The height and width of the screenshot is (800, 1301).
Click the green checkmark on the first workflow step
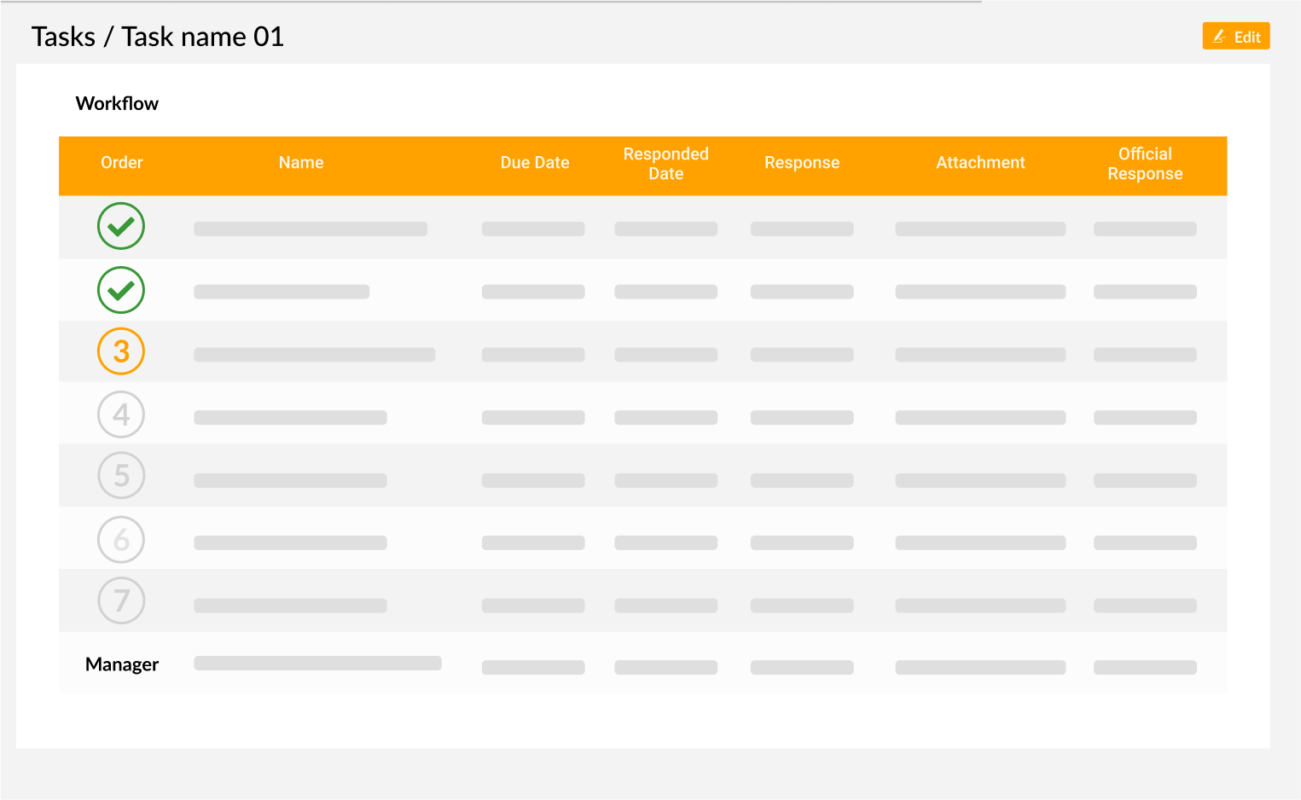(x=121, y=226)
